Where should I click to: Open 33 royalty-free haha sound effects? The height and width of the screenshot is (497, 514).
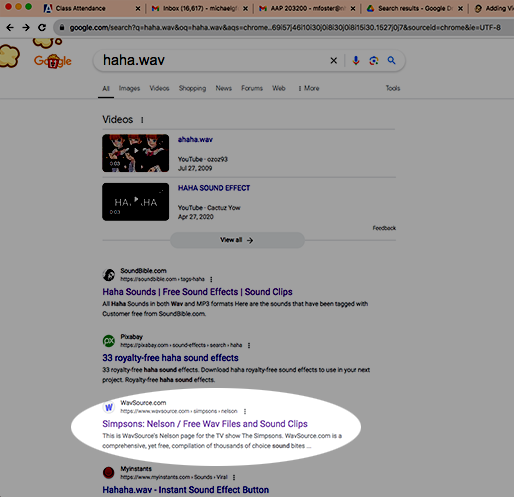click(170, 358)
